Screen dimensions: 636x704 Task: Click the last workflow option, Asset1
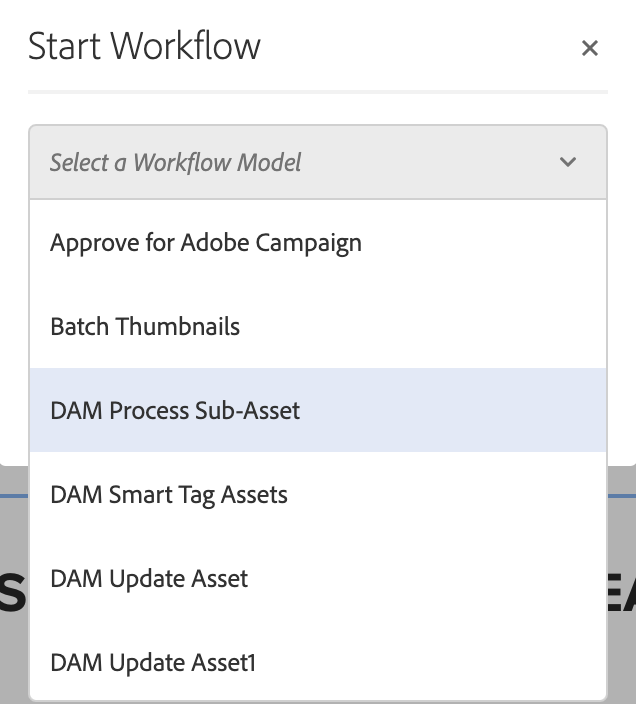coord(153,663)
